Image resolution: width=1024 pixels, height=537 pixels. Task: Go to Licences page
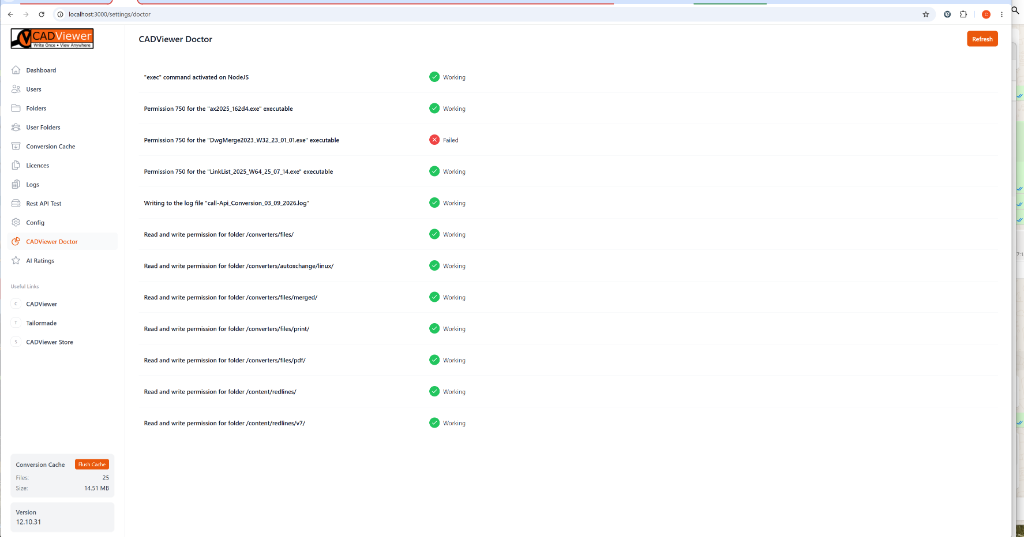(37, 165)
